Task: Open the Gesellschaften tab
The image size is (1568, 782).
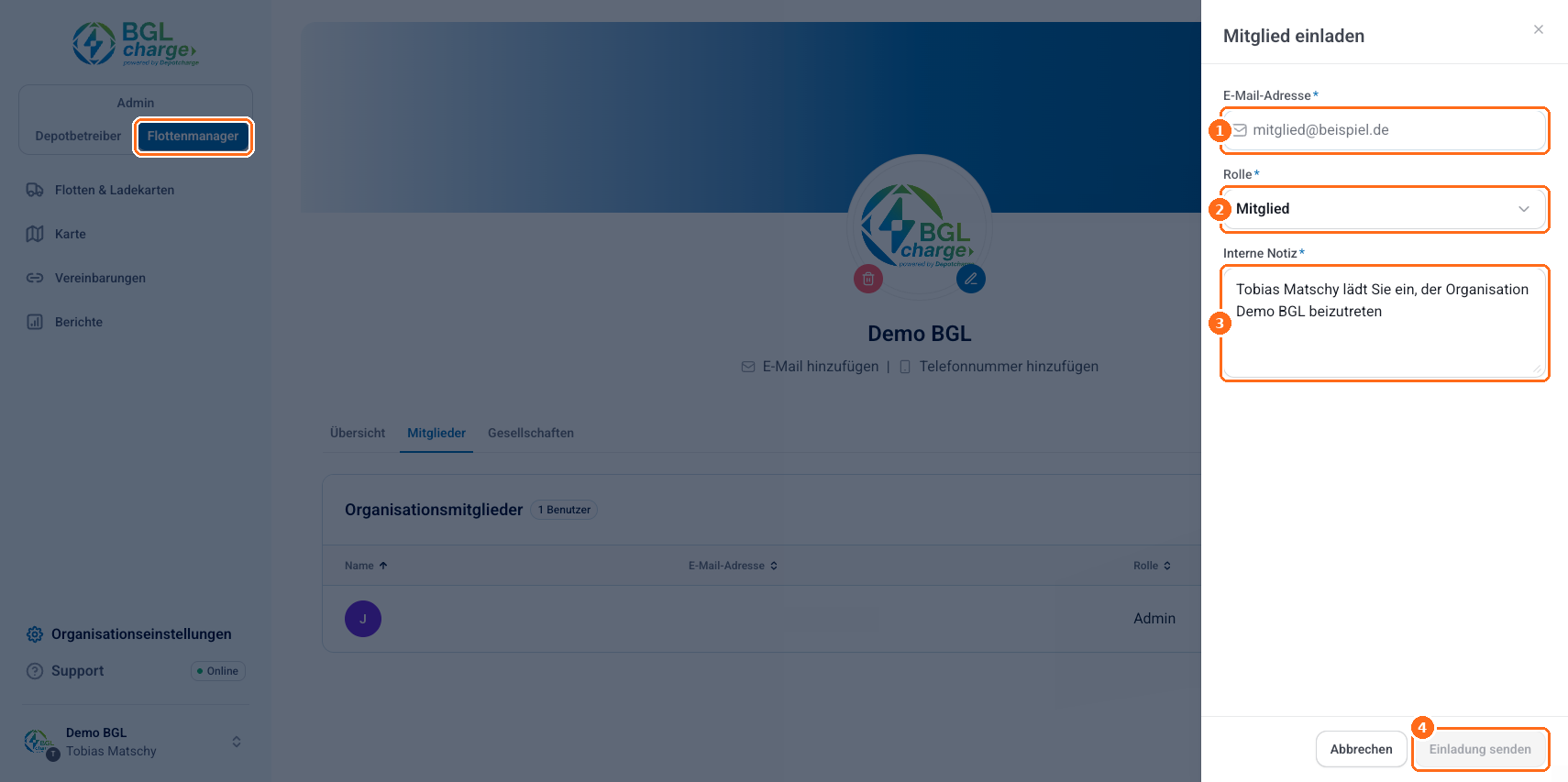Action: [531, 433]
